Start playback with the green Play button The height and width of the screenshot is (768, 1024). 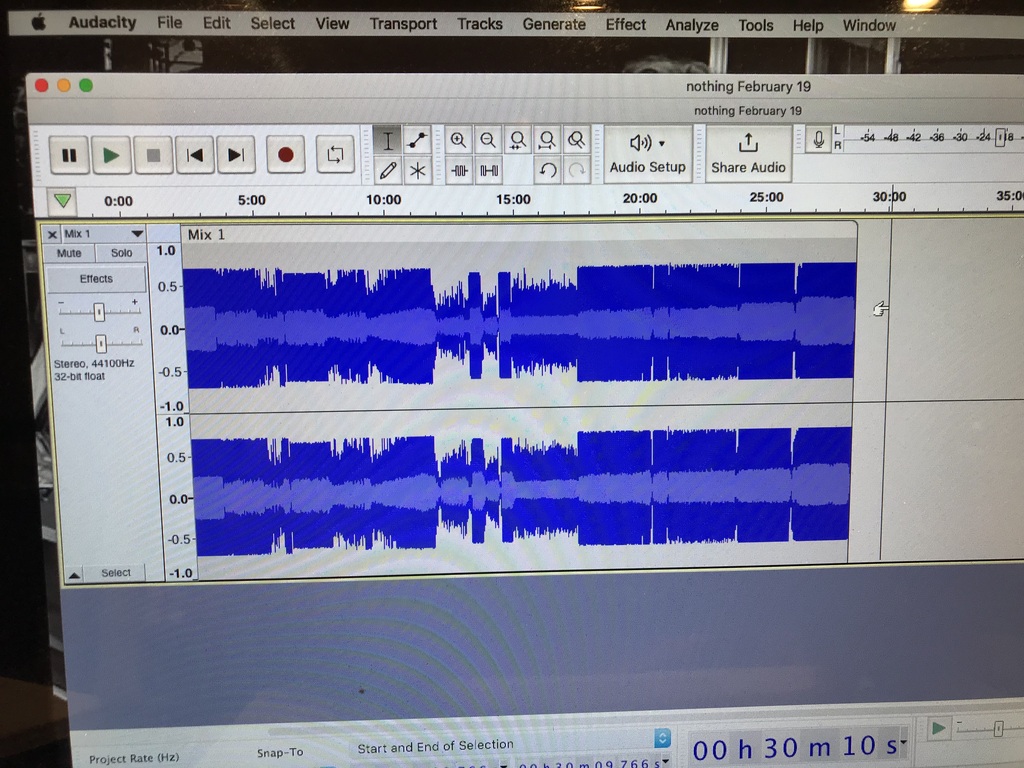[x=111, y=155]
